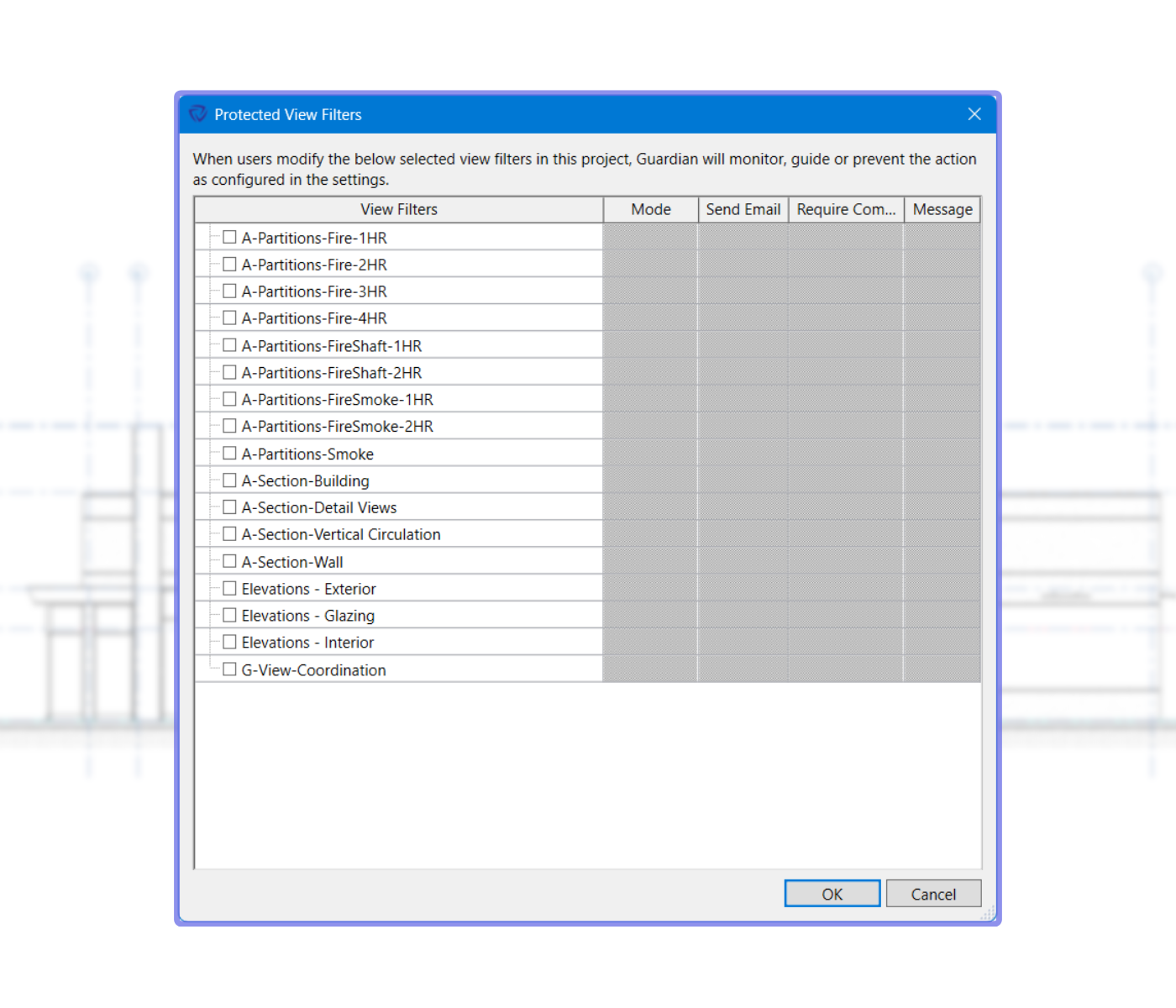Check the G-View-Coordination checkbox
The height and width of the screenshot is (1008, 1176).
(229, 669)
